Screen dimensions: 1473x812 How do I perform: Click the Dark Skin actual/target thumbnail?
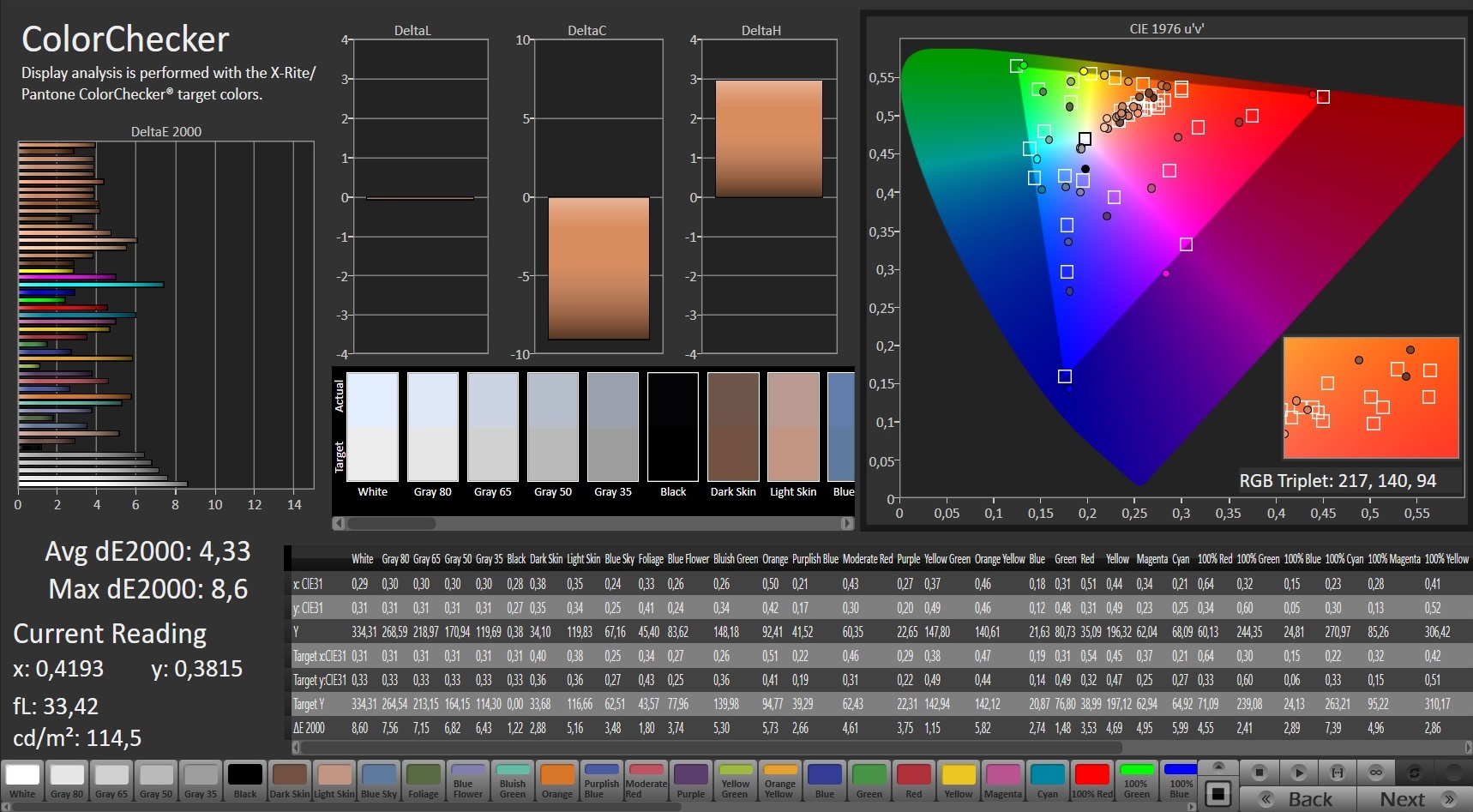733,427
